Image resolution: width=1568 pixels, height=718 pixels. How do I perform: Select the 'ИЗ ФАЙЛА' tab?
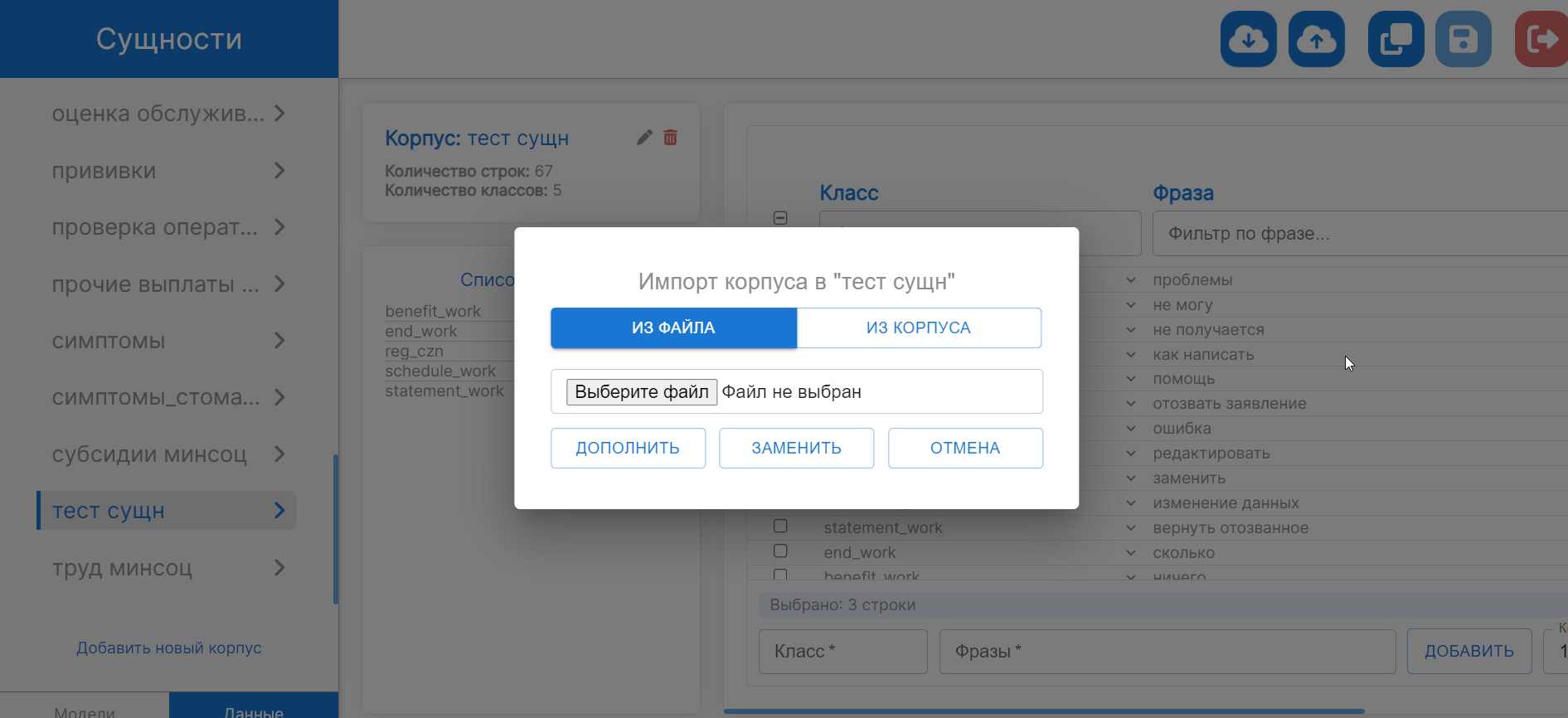pyautogui.click(x=673, y=327)
